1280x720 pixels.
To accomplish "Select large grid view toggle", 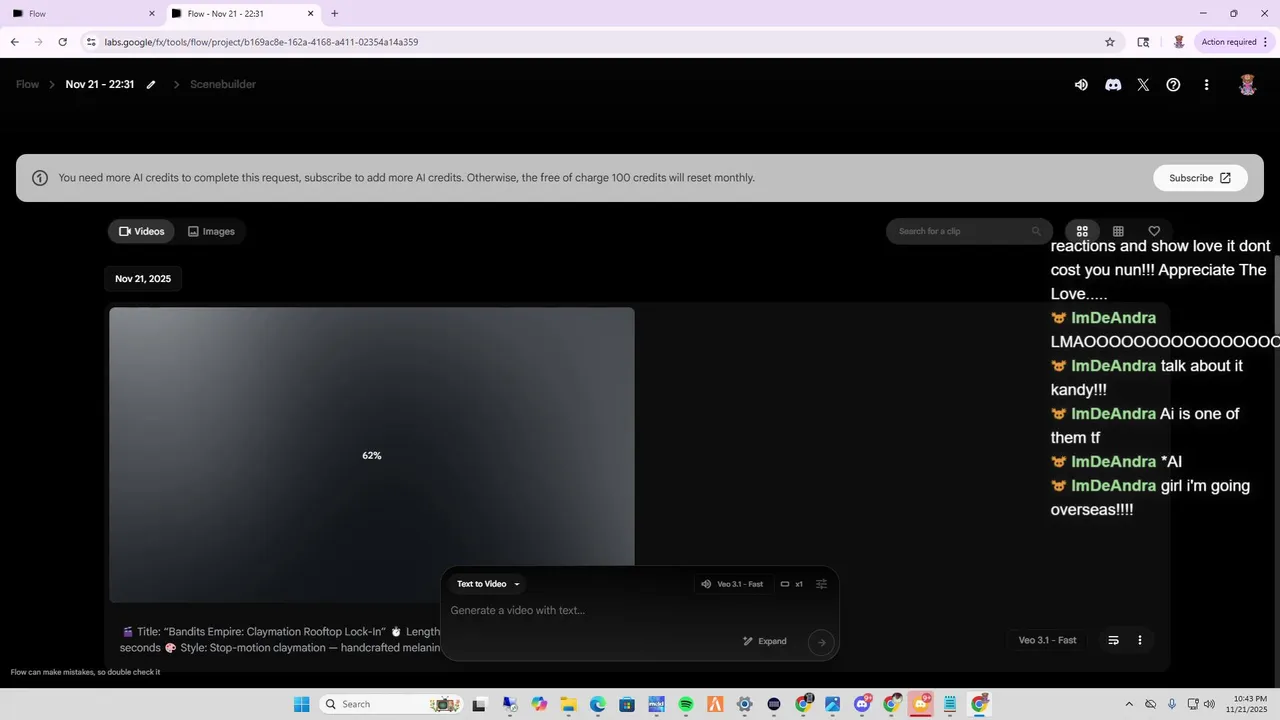I will coord(1082,231).
